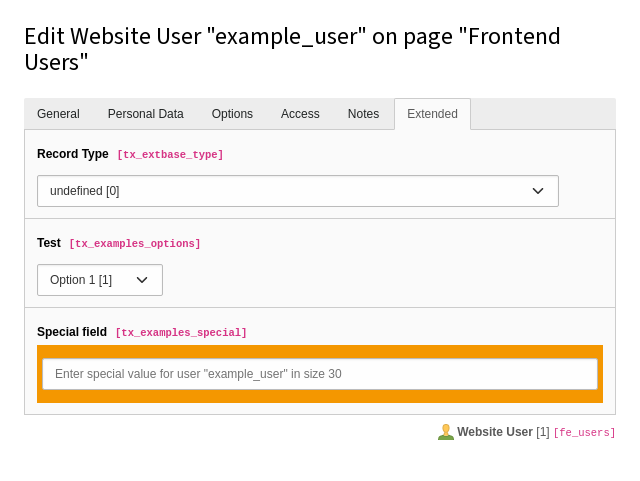Click the 'Special field' label
This screenshot has width=640, height=481.
(71, 332)
